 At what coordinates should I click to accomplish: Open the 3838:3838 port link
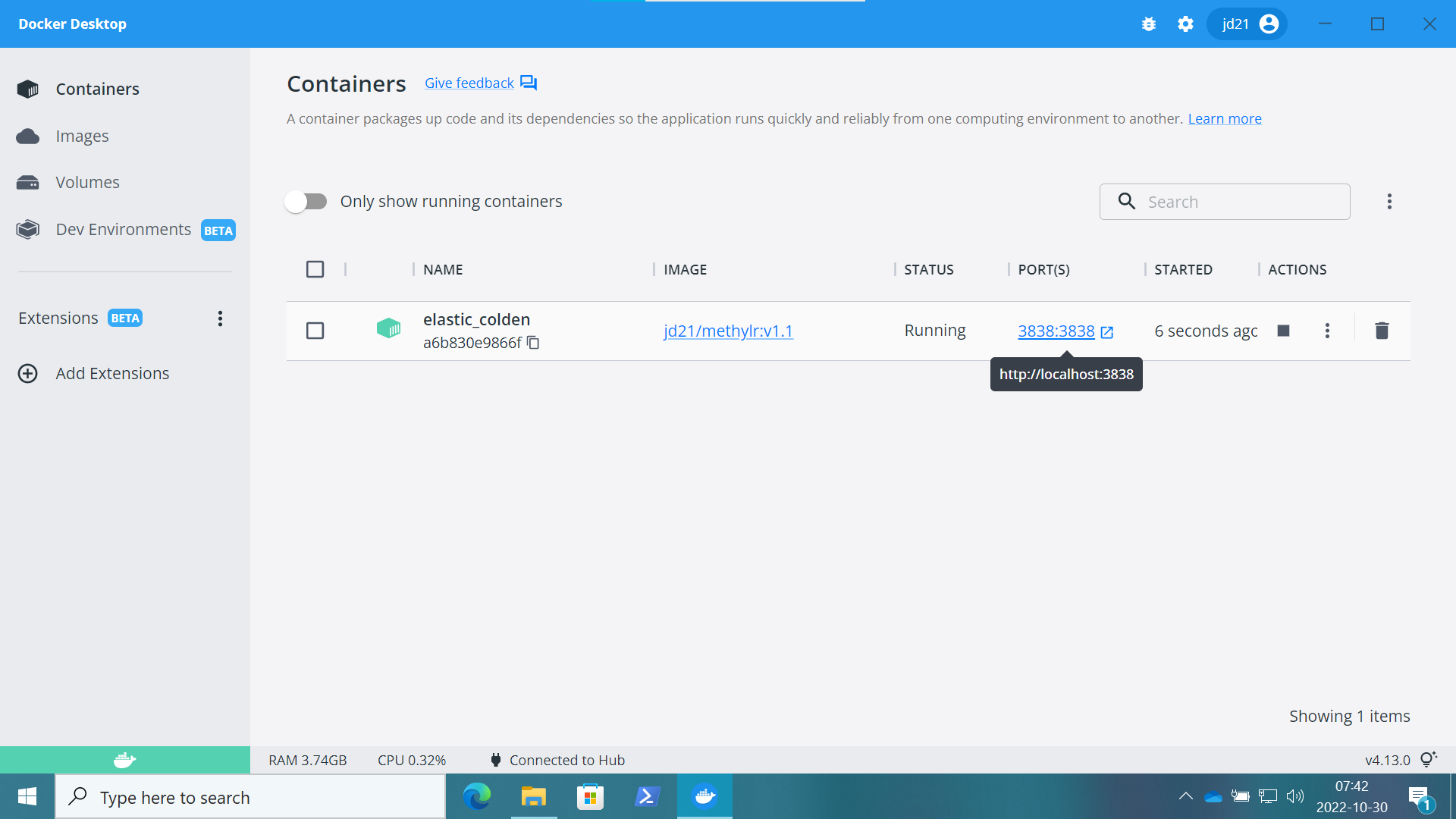click(1056, 331)
